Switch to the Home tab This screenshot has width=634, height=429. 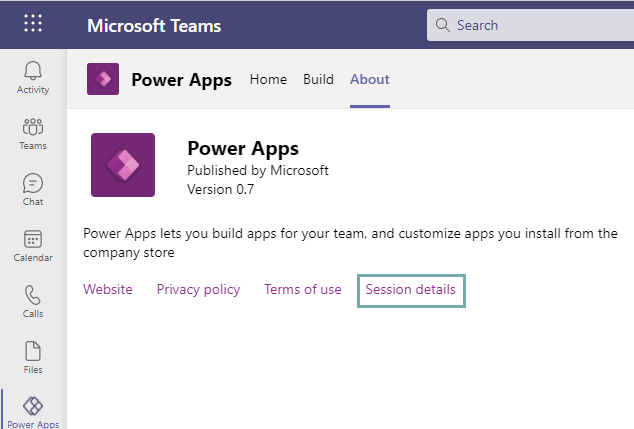pos(268,79)
